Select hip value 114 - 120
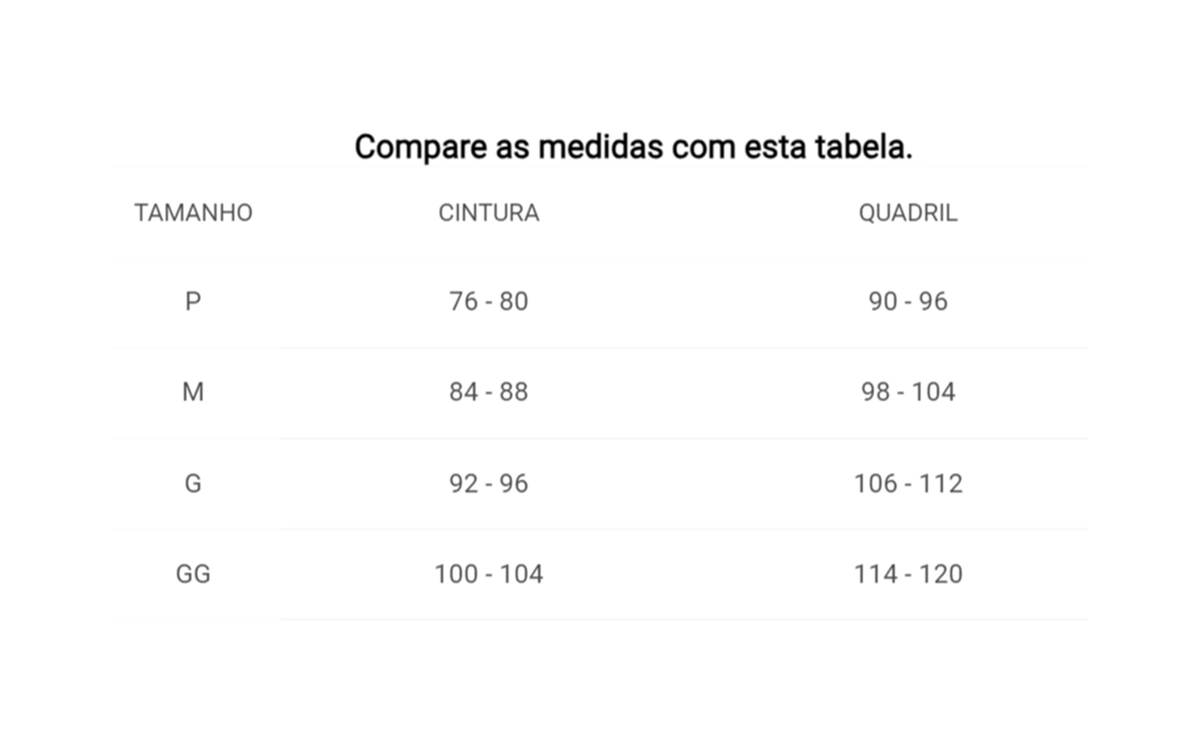Screen dimensions: 1200x735 908,574
